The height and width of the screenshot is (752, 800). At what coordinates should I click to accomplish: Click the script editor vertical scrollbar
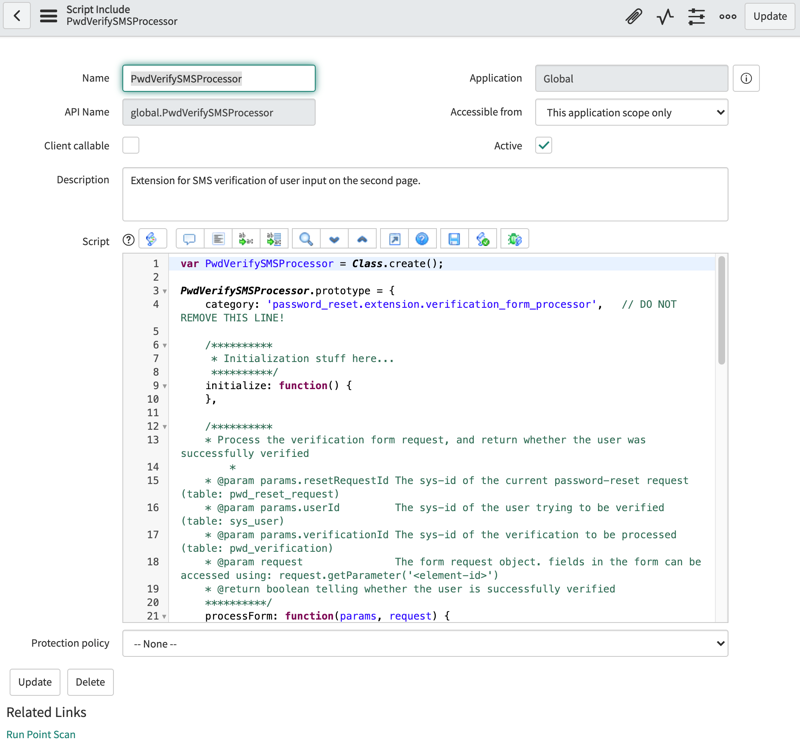(721, 310)
